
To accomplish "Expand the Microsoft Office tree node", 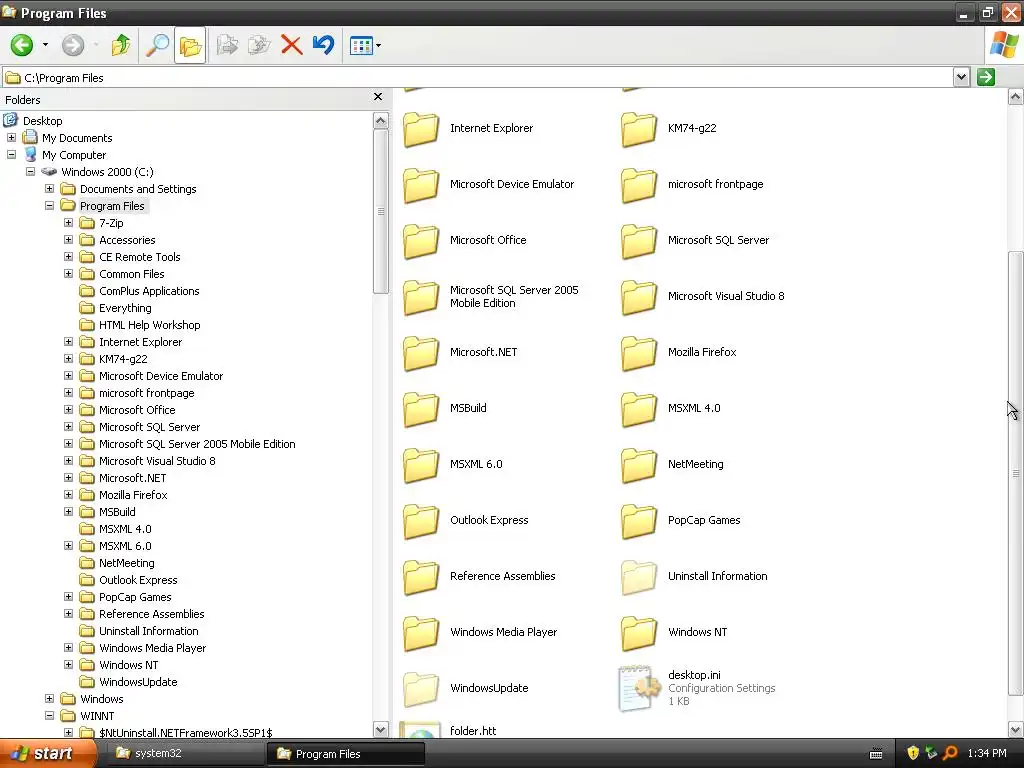I will [x=68, y=409].
